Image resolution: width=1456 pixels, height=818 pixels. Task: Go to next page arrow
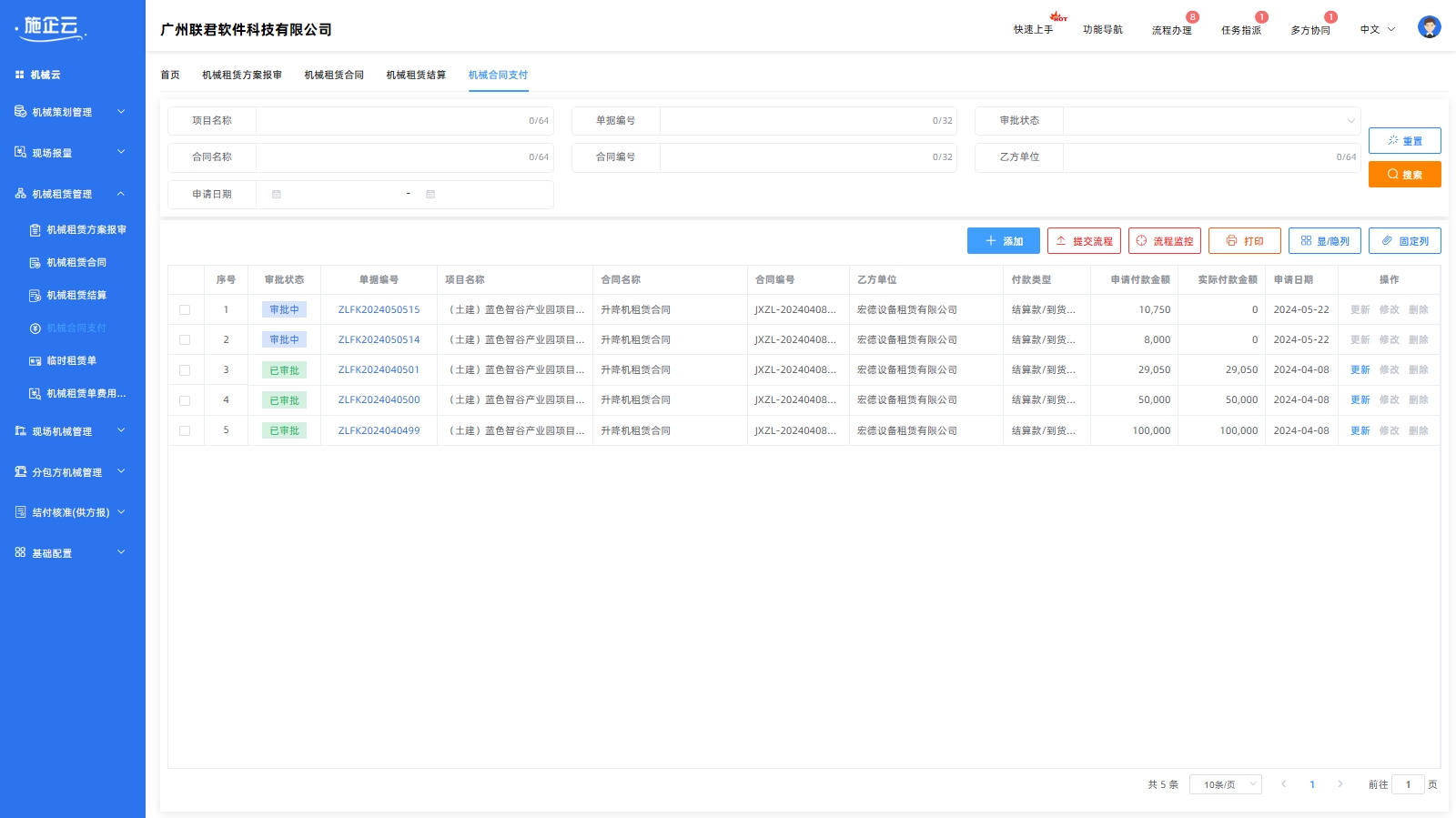(1340, 784)
